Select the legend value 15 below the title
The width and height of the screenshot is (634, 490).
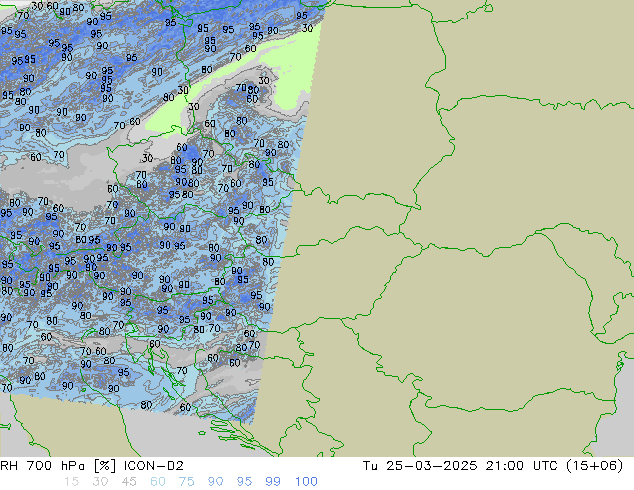pyautogui.click(x=71, y=482)
